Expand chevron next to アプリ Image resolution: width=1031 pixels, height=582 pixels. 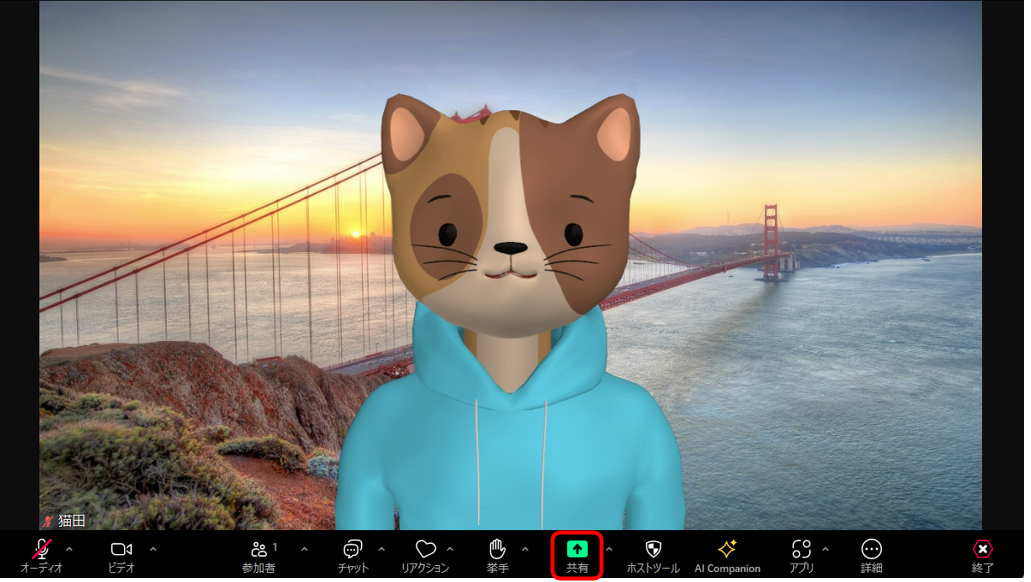coord(826,548)
